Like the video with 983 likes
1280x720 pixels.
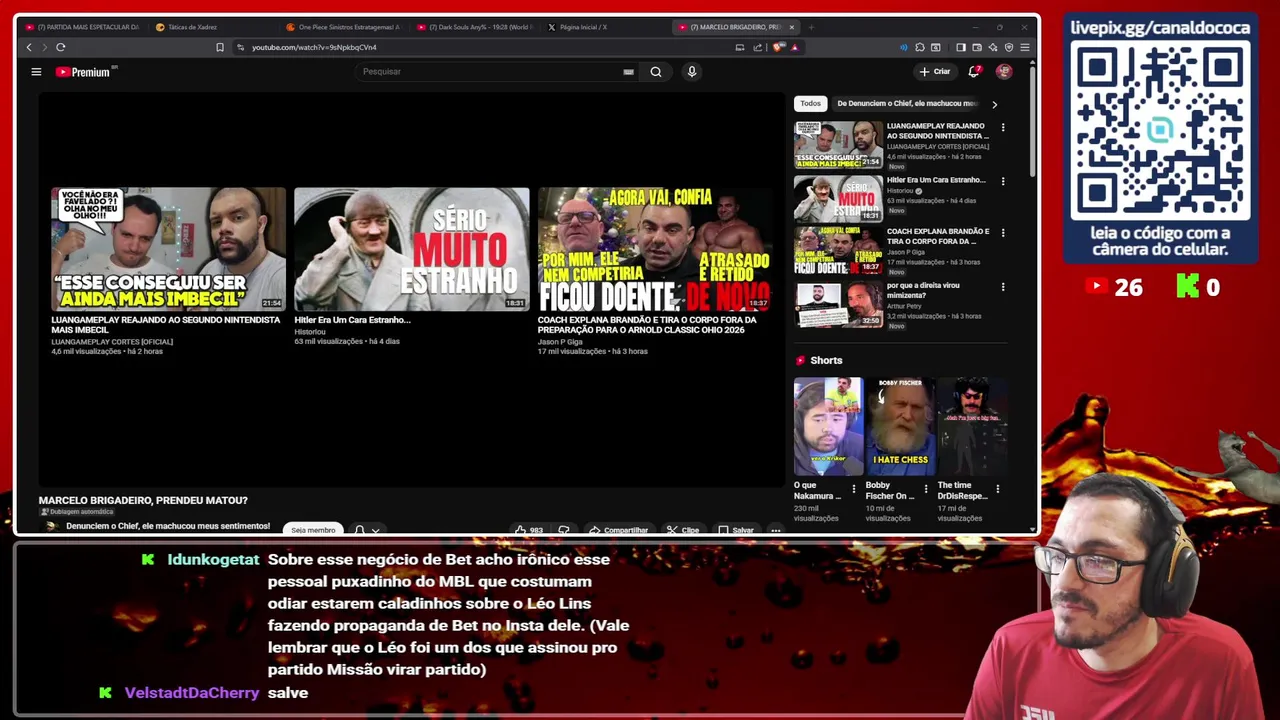tap(529, 530)
